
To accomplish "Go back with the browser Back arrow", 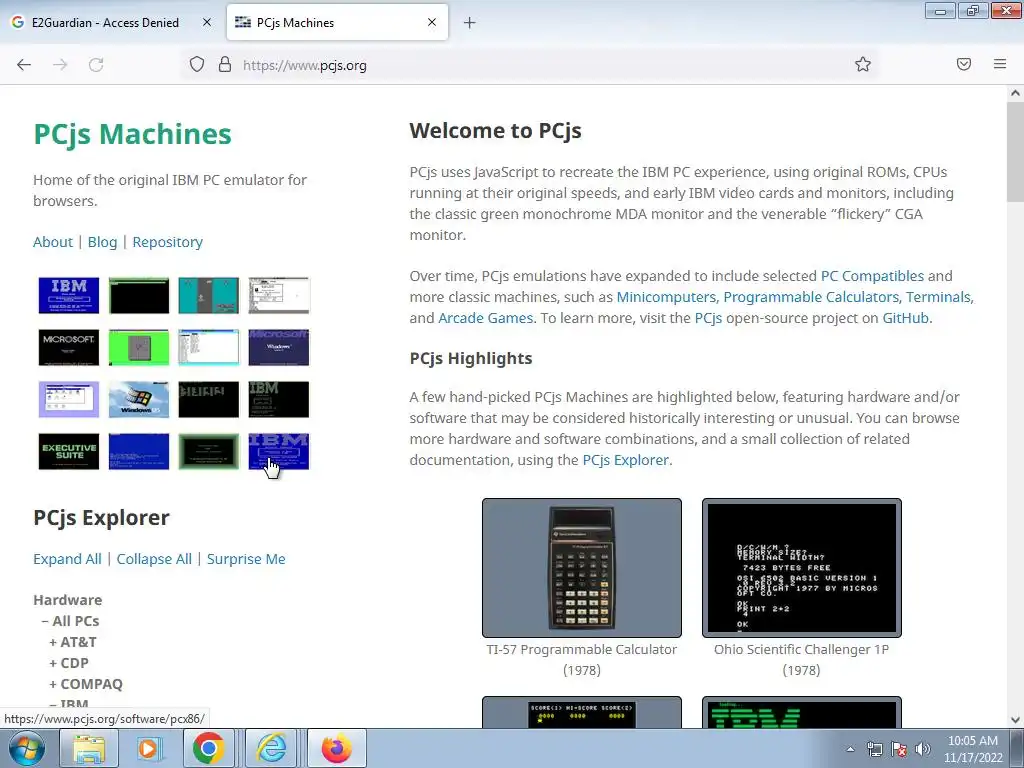I will point(24,65).
